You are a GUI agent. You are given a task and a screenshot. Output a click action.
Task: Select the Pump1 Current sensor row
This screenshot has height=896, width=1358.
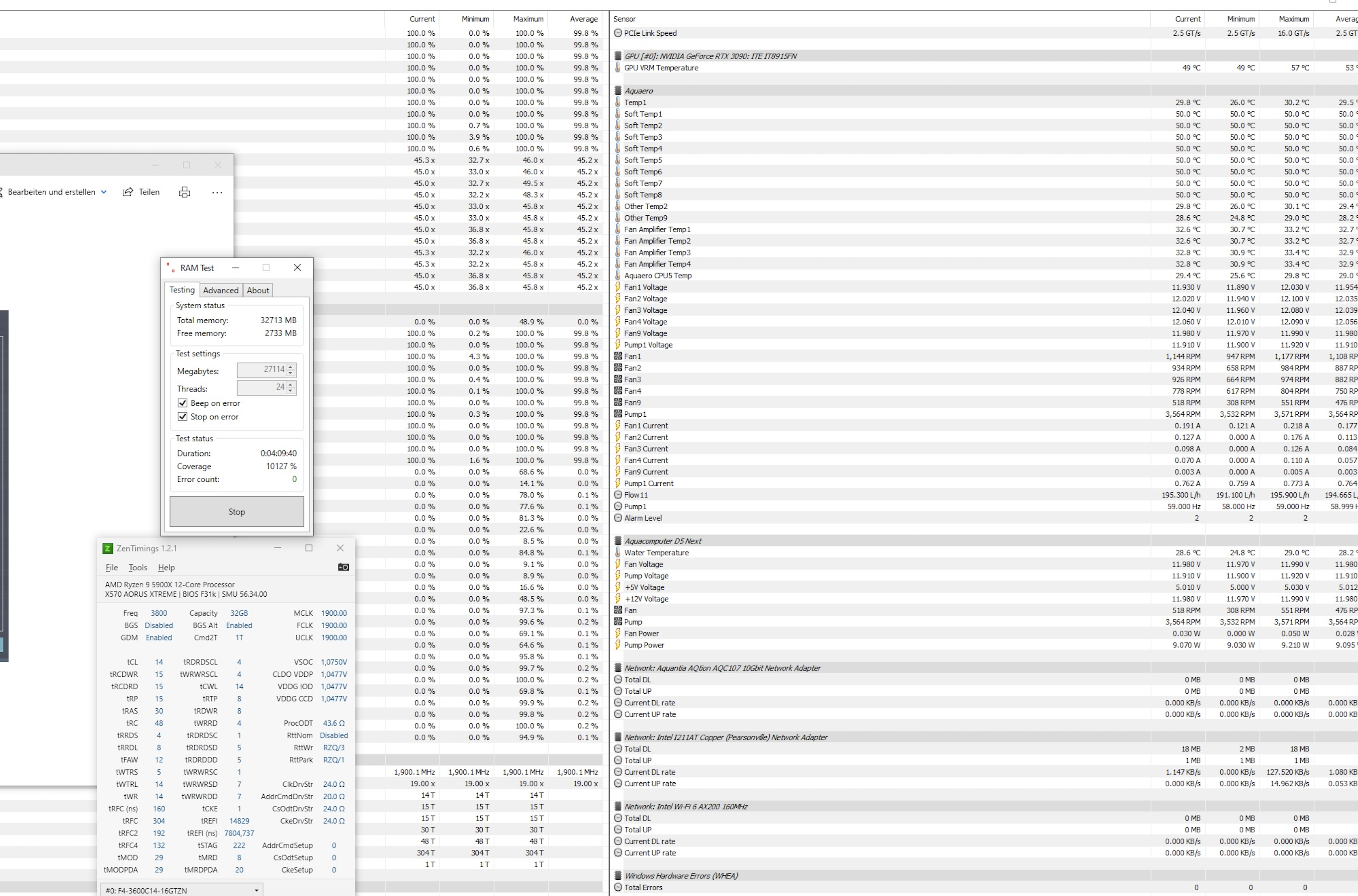click(983, 483)
